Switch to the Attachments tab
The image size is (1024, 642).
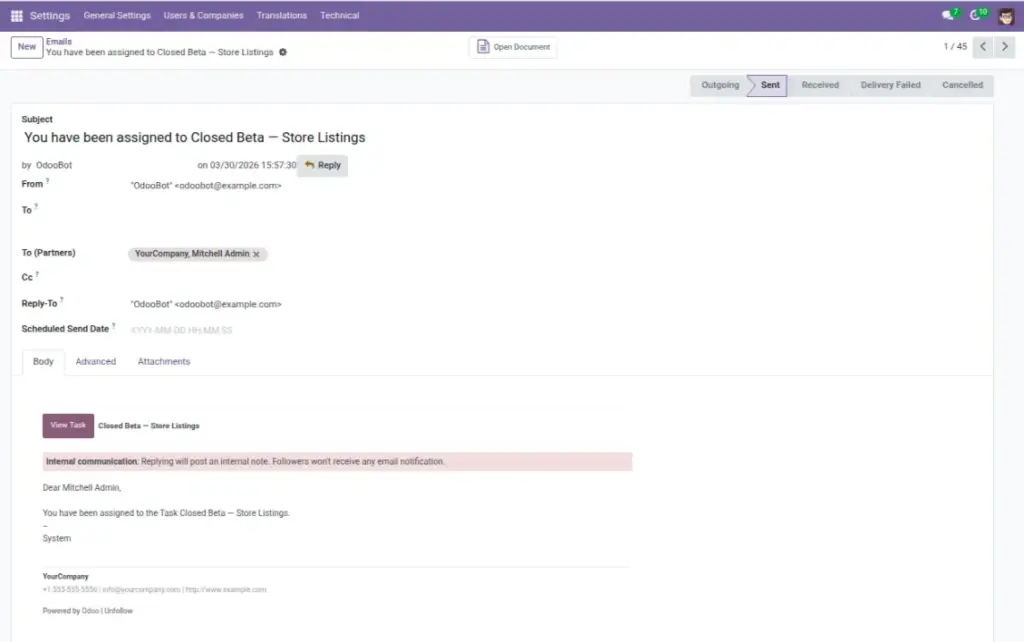(x=164, y=362)
